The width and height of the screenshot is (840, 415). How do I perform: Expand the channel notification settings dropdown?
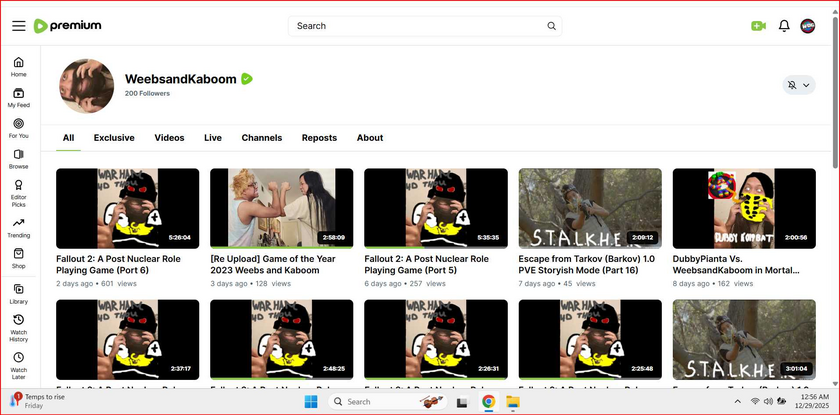[798, 86]
